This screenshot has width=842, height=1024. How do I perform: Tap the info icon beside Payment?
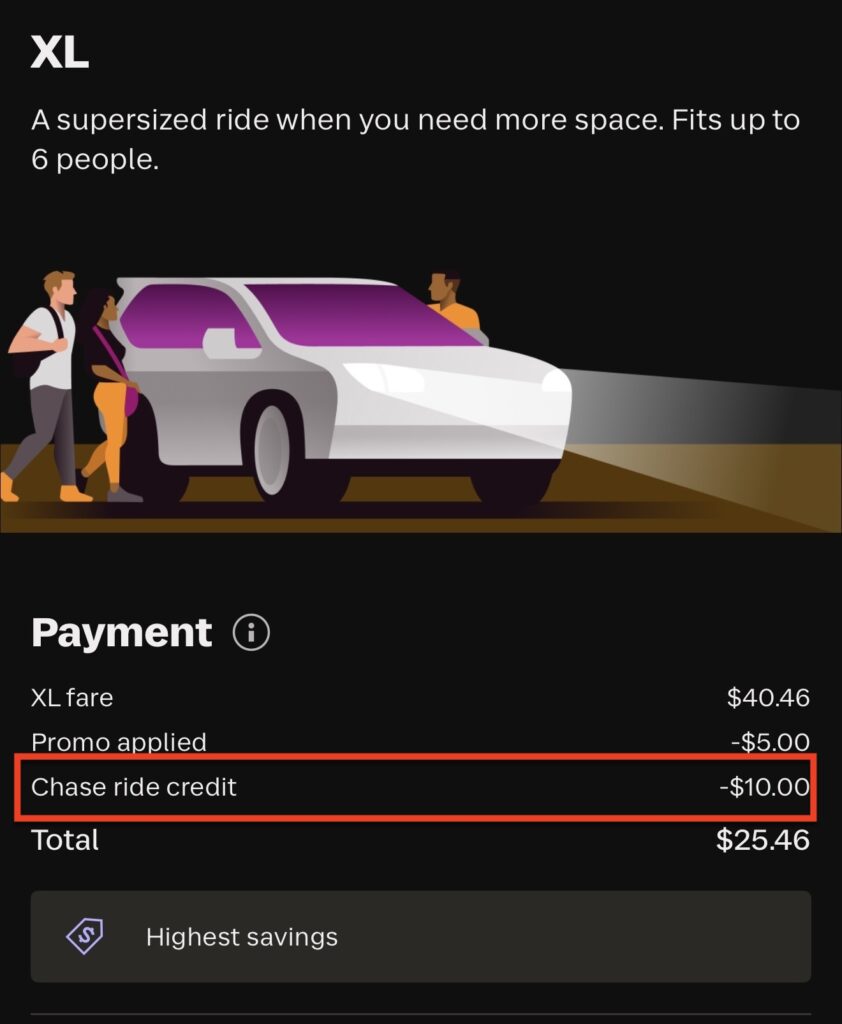pyautogui.click(x=251, y=633)
